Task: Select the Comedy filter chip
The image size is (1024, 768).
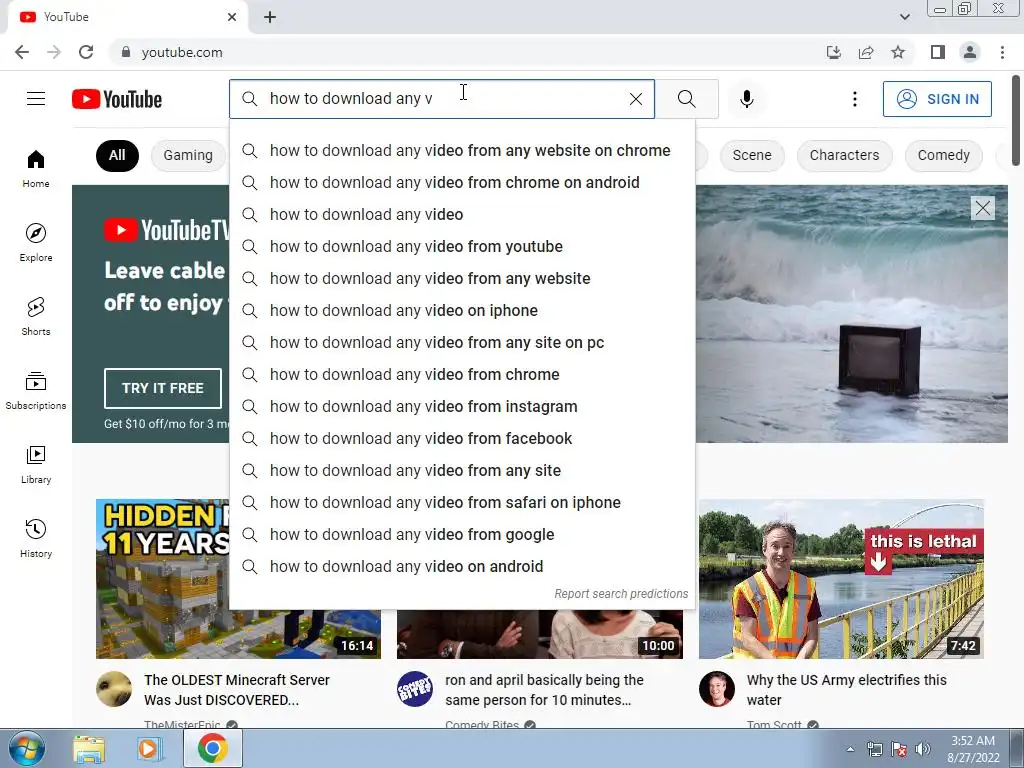Action: coord(944,155)
